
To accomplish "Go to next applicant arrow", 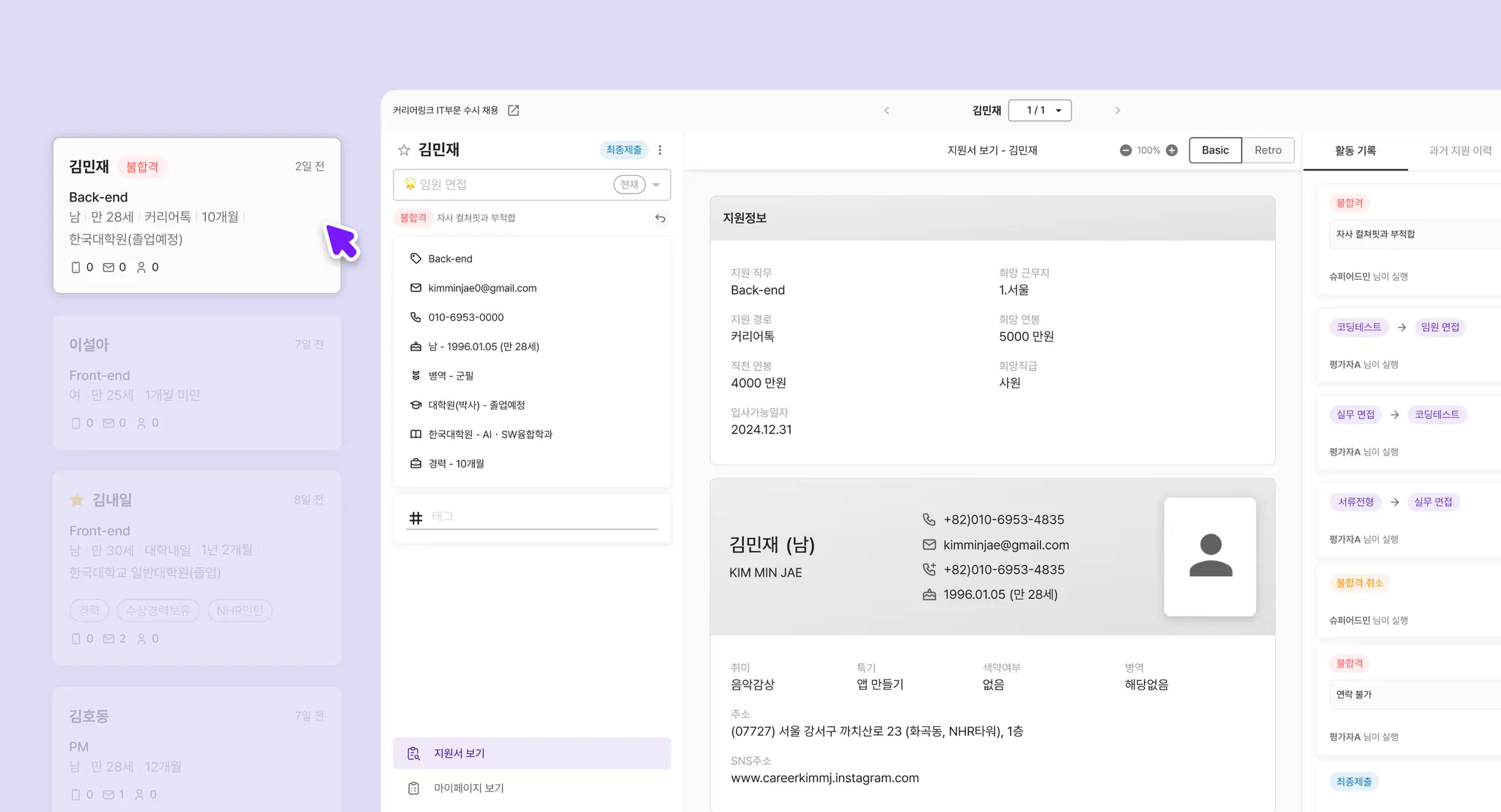I will tap(1118, 111).
